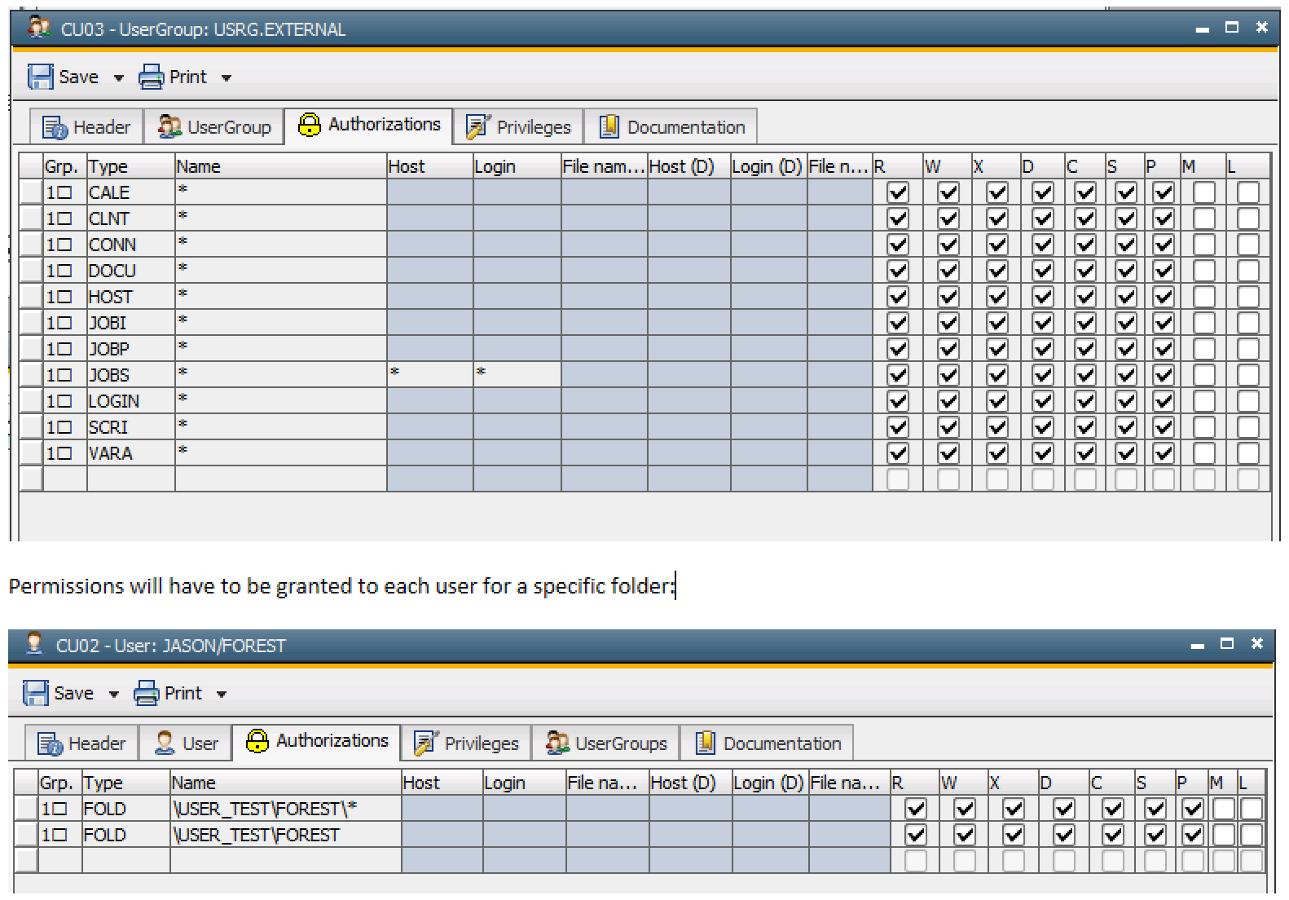Click the people icon on the UserGroup tab

[170, 126]
